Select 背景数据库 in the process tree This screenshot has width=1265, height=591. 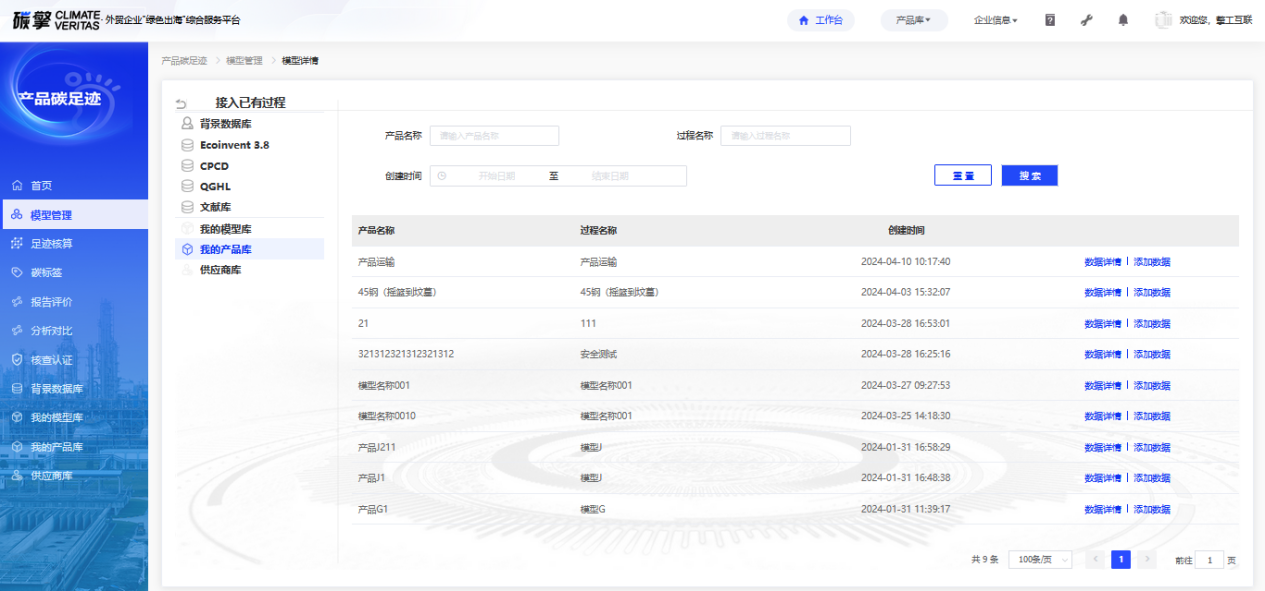(225, 124)
